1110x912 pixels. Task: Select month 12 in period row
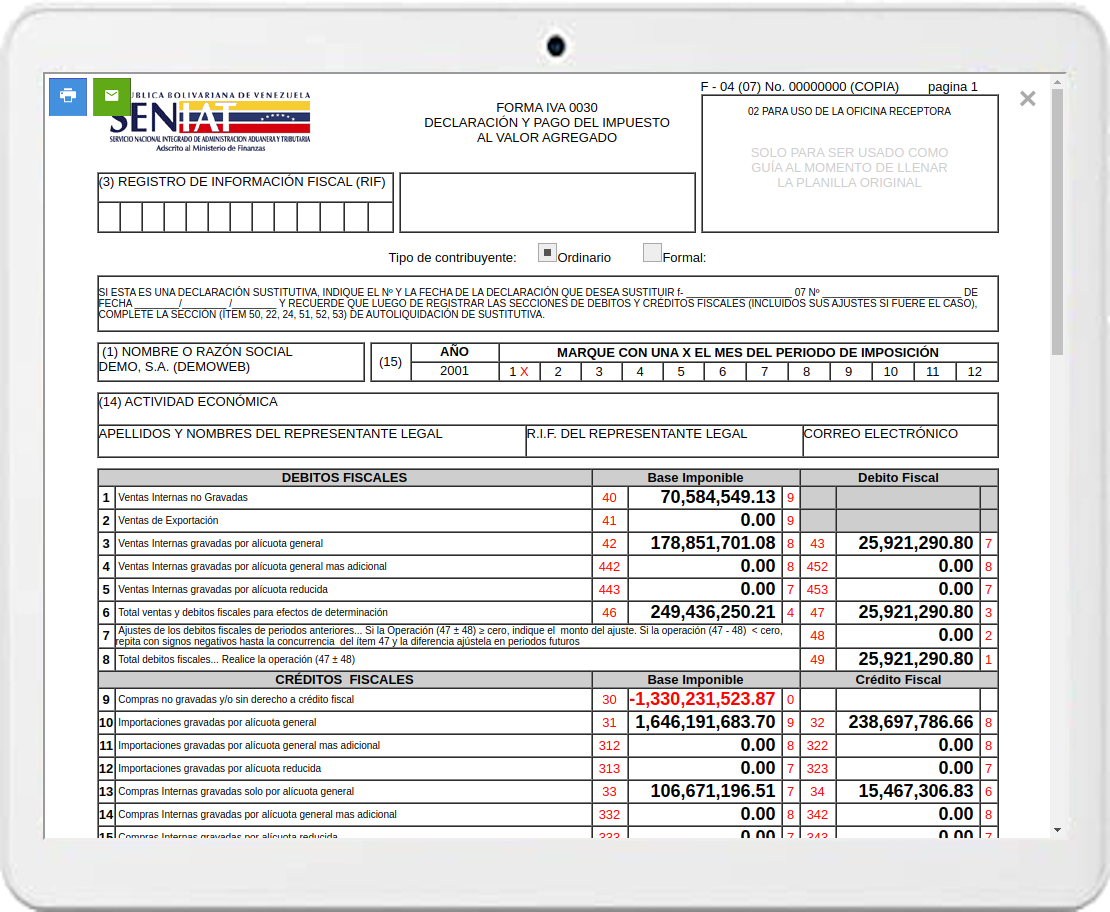(975, 372)
